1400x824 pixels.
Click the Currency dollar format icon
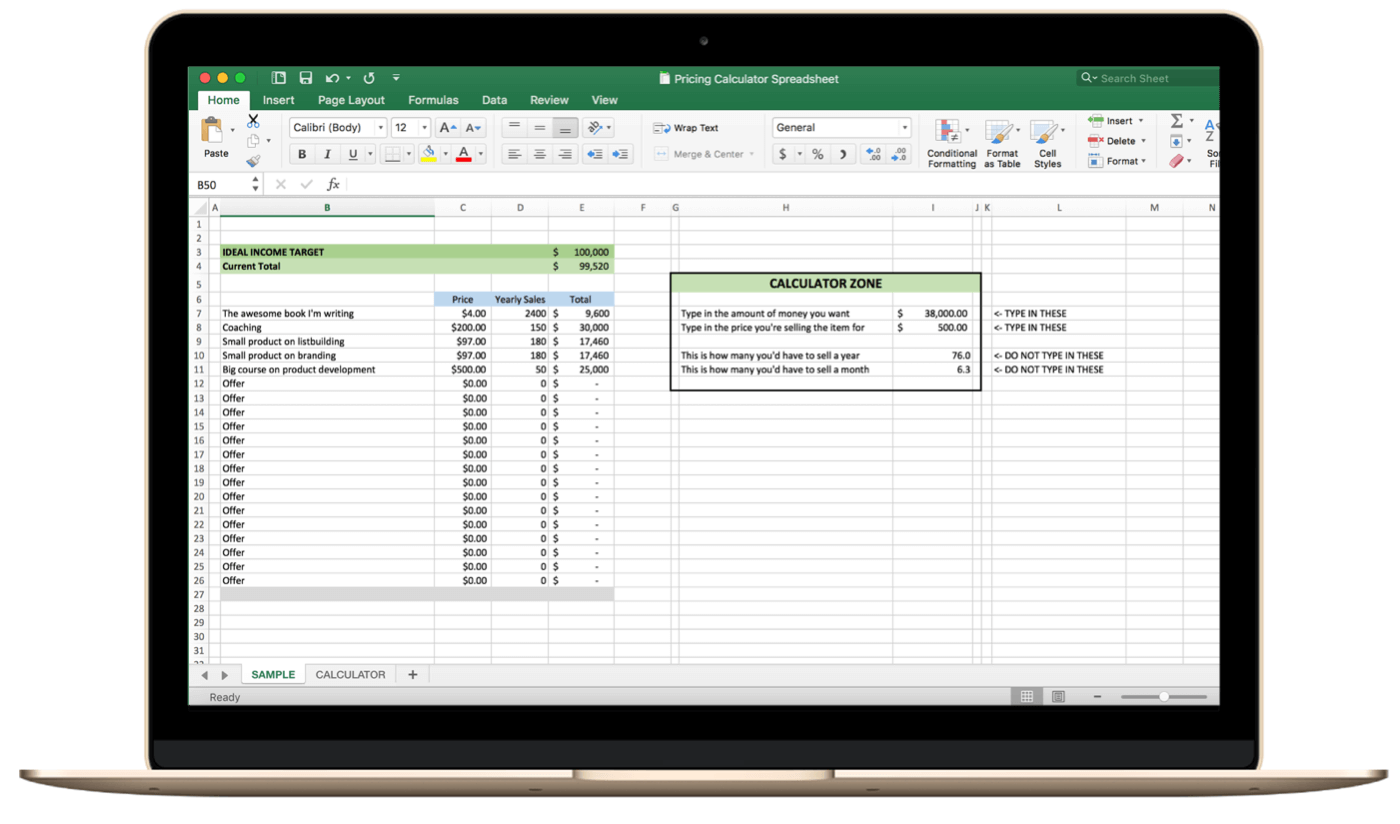click(782, 154)
